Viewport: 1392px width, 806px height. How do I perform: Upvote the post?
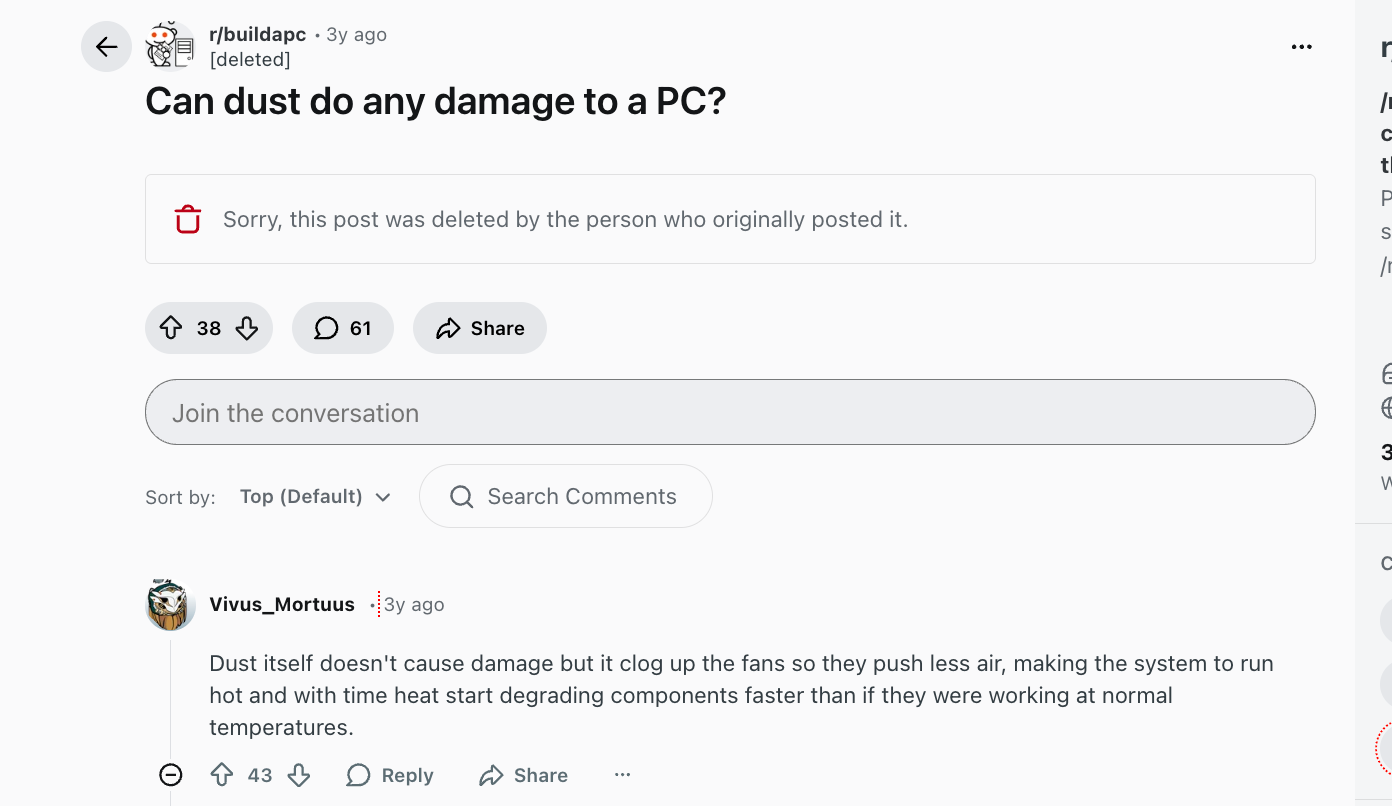170,328
